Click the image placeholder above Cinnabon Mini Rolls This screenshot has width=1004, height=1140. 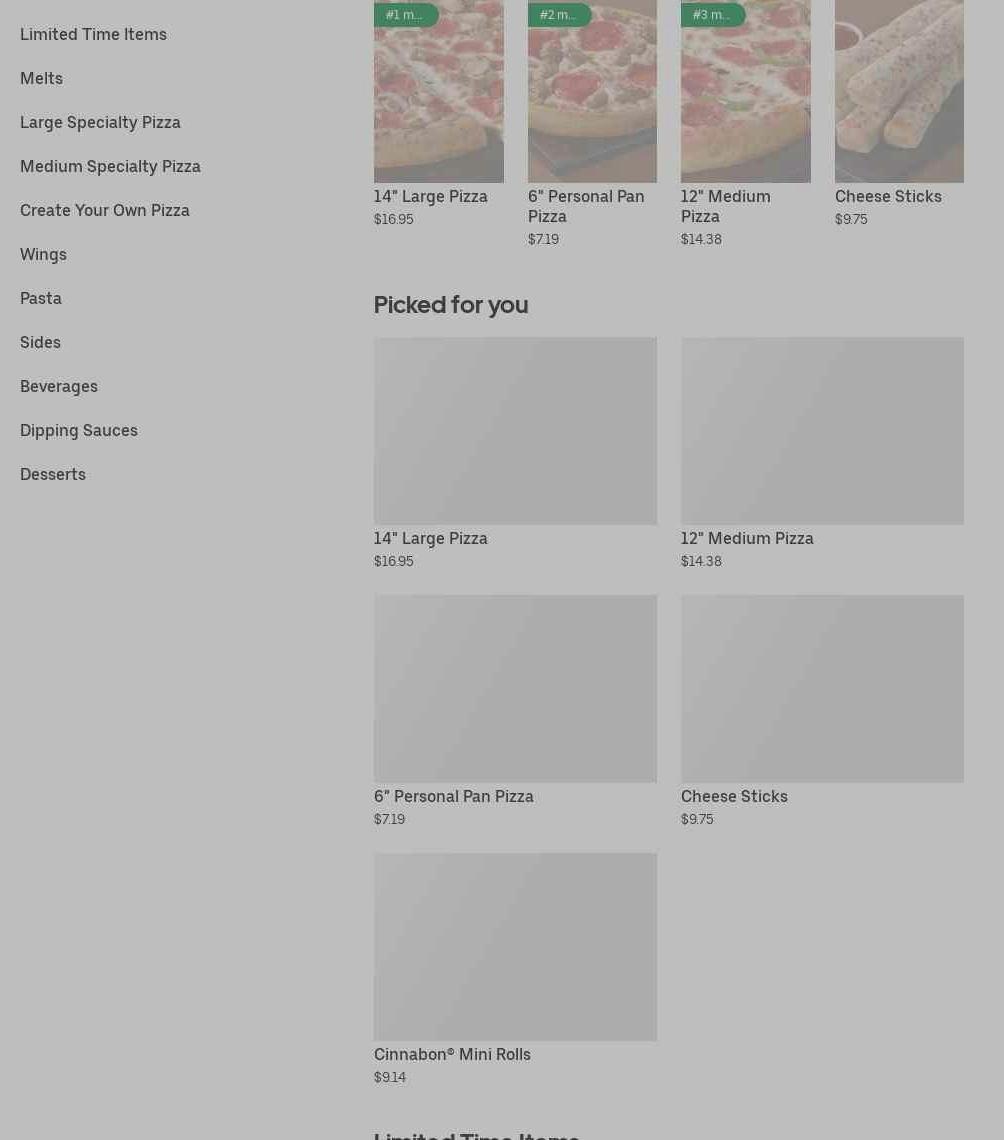(x=515, y=946)
